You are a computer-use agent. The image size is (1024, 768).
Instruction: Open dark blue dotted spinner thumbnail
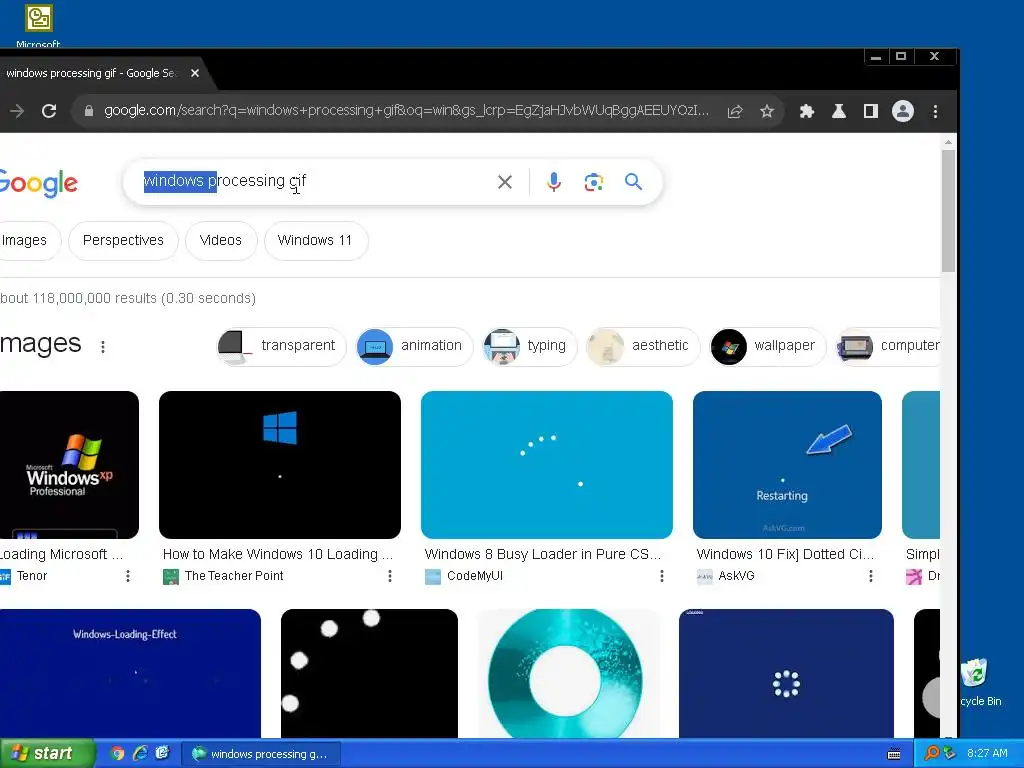pos(786,673)
